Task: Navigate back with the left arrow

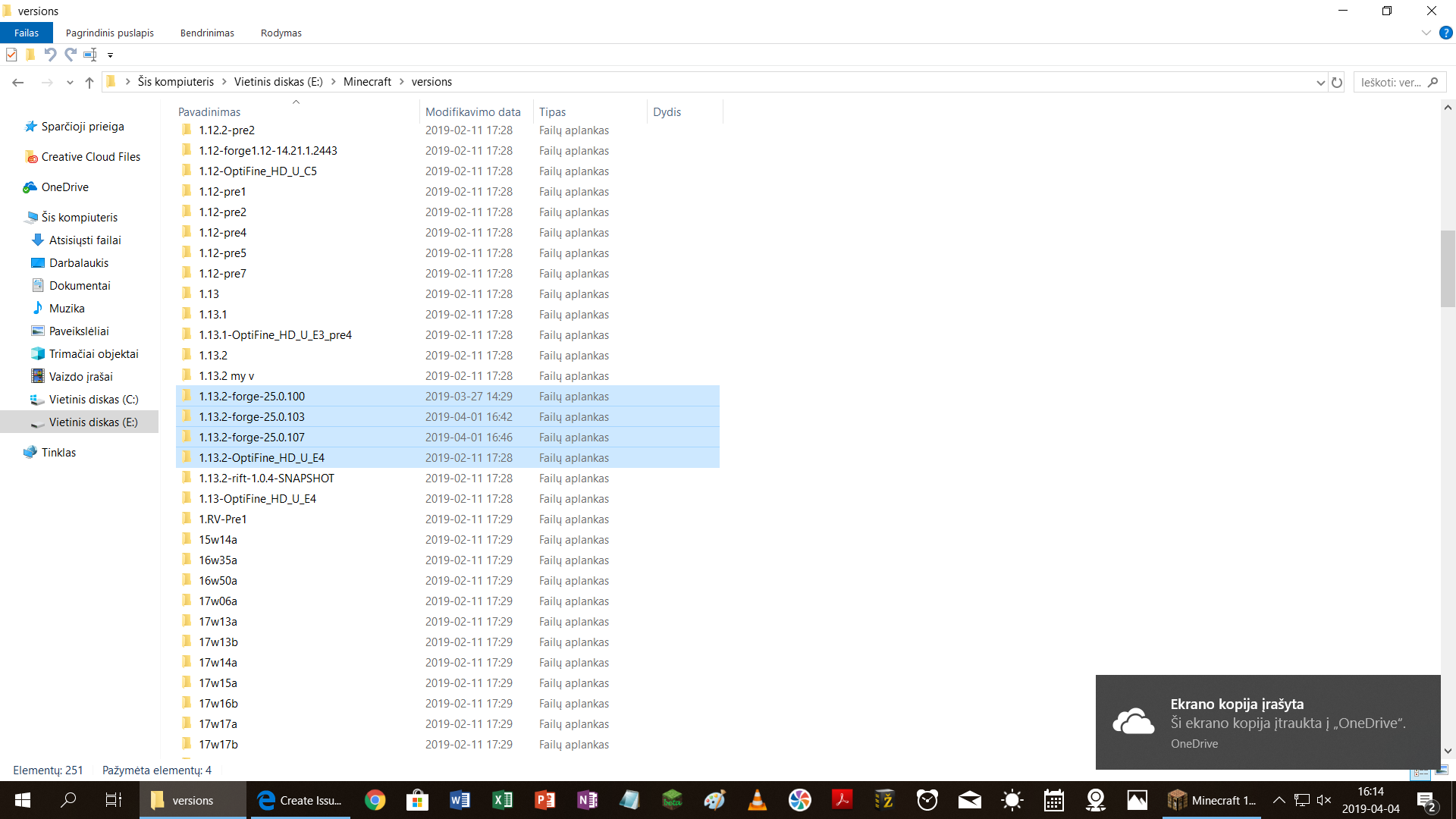Action: pyautogui.click(x=18, y=82)
